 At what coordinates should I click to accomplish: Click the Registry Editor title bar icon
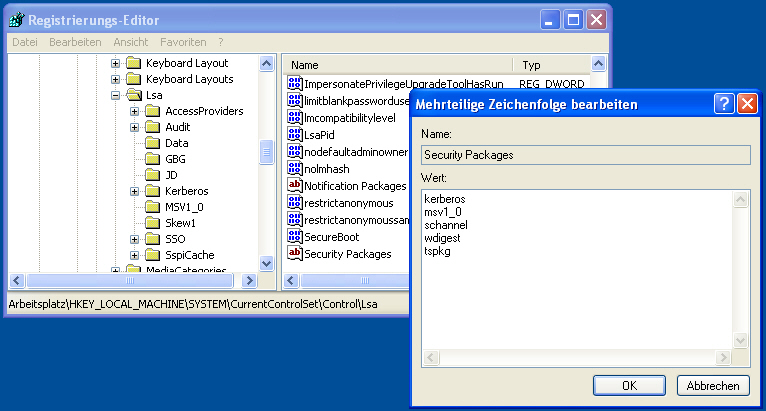(x=17, y=20)
